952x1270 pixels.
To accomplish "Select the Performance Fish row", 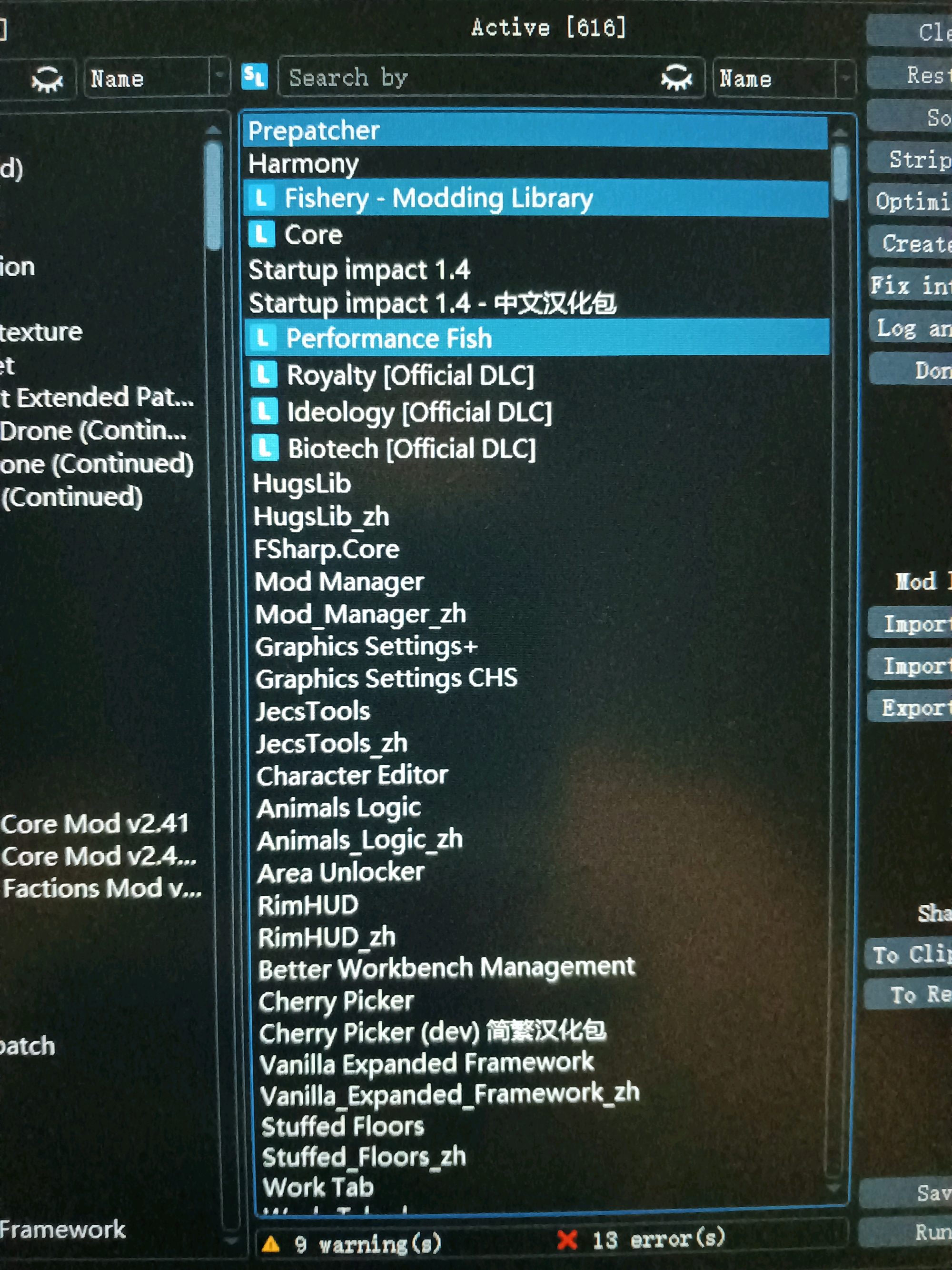I will 538,338.
